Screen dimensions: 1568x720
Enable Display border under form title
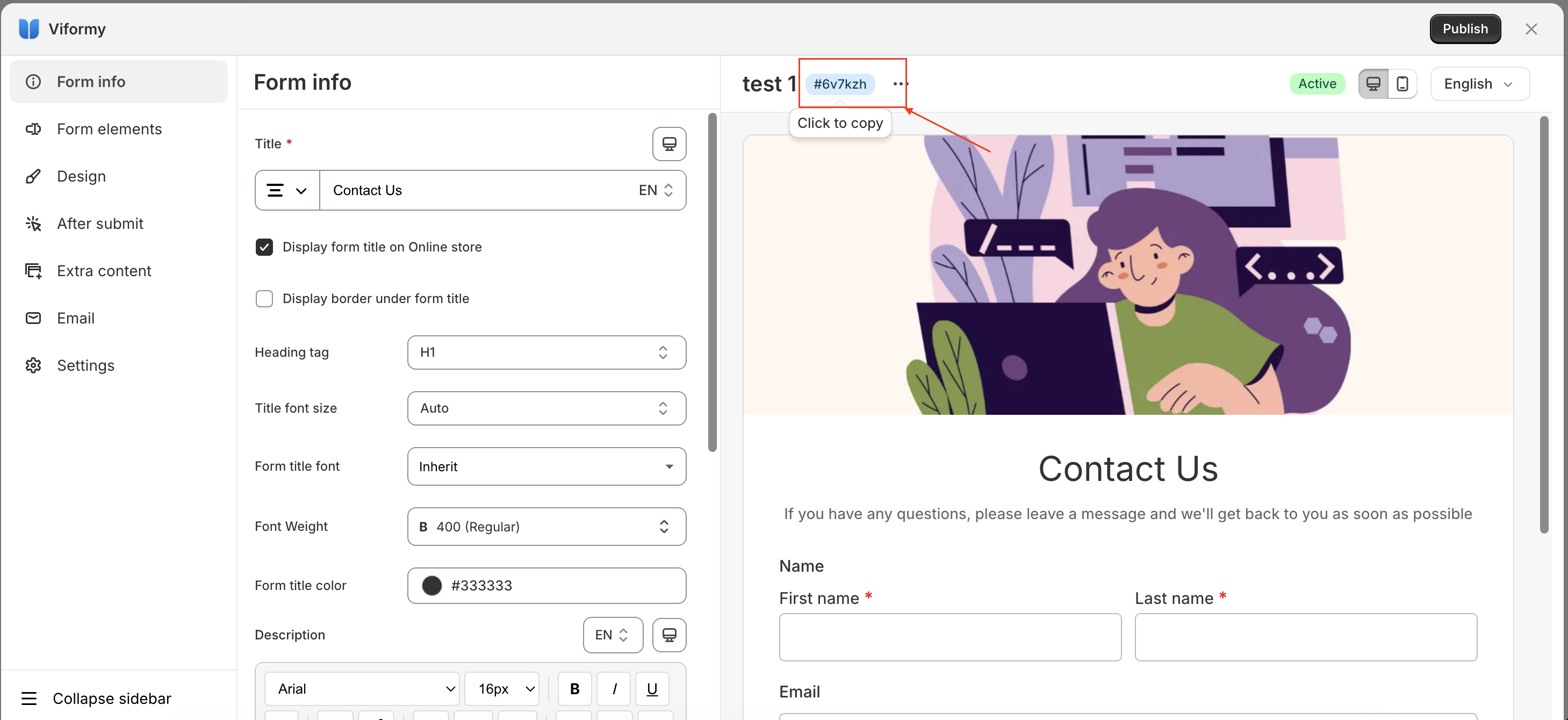click(x=264, y=298)
